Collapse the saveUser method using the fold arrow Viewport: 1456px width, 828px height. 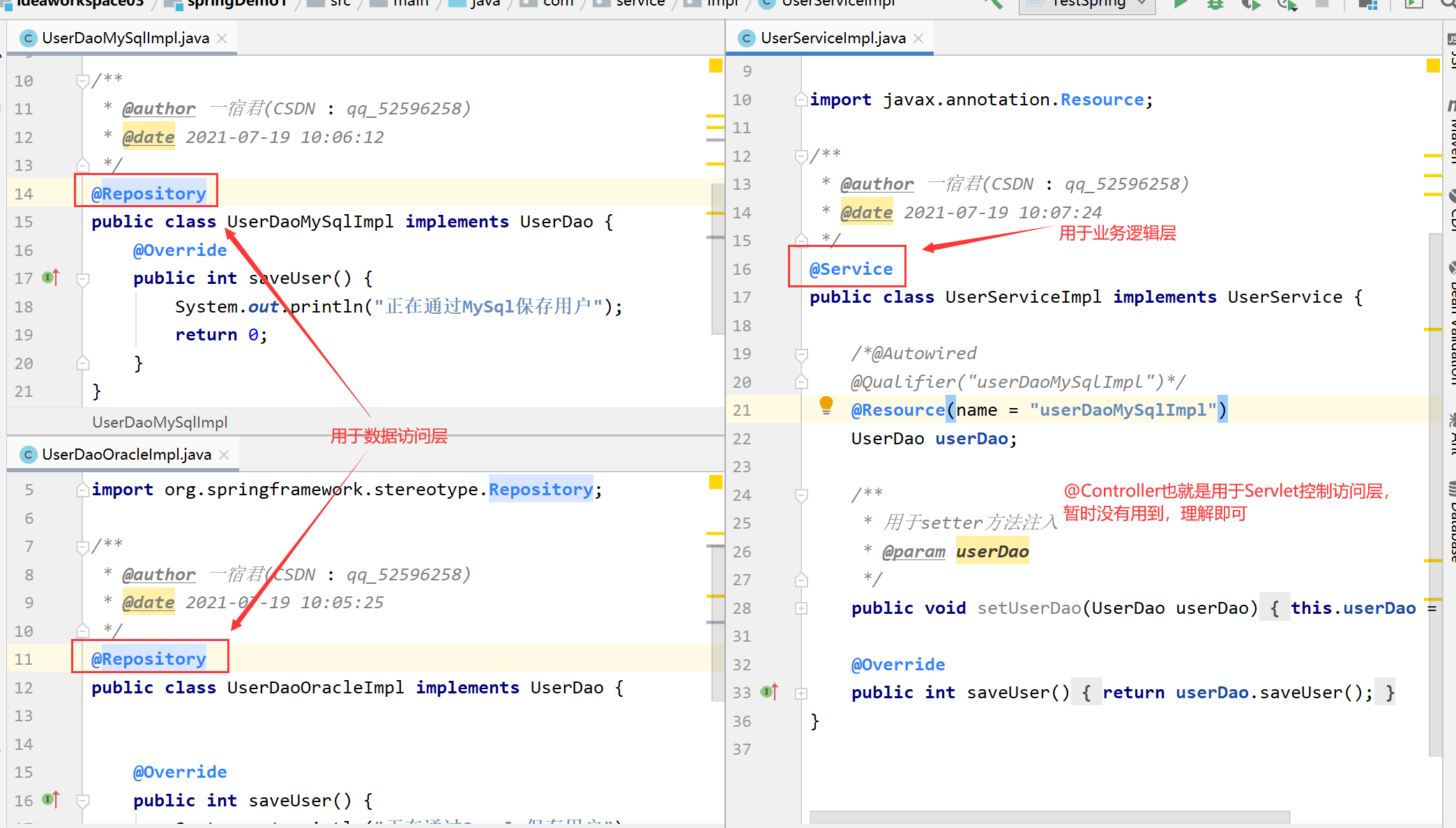tap(83, 278)
